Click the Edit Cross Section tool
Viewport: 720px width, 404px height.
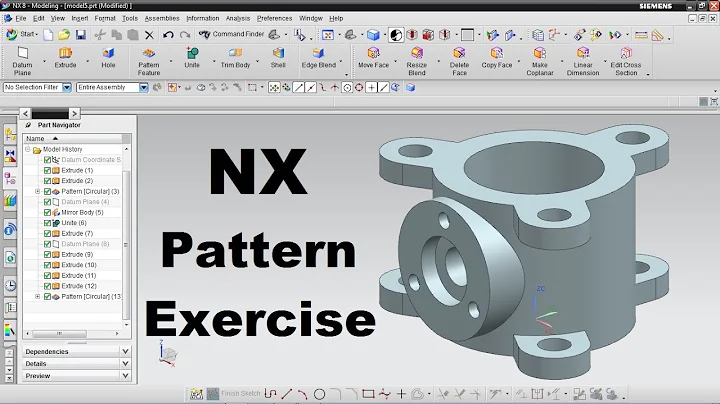[x=626, y=61]
